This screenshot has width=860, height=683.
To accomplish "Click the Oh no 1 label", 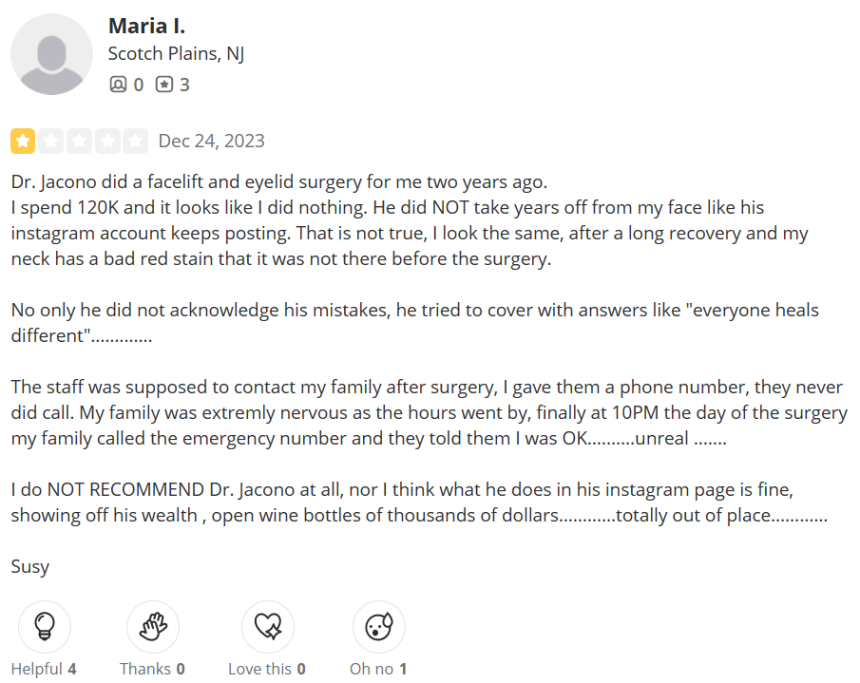I will (x=378, y=669).
